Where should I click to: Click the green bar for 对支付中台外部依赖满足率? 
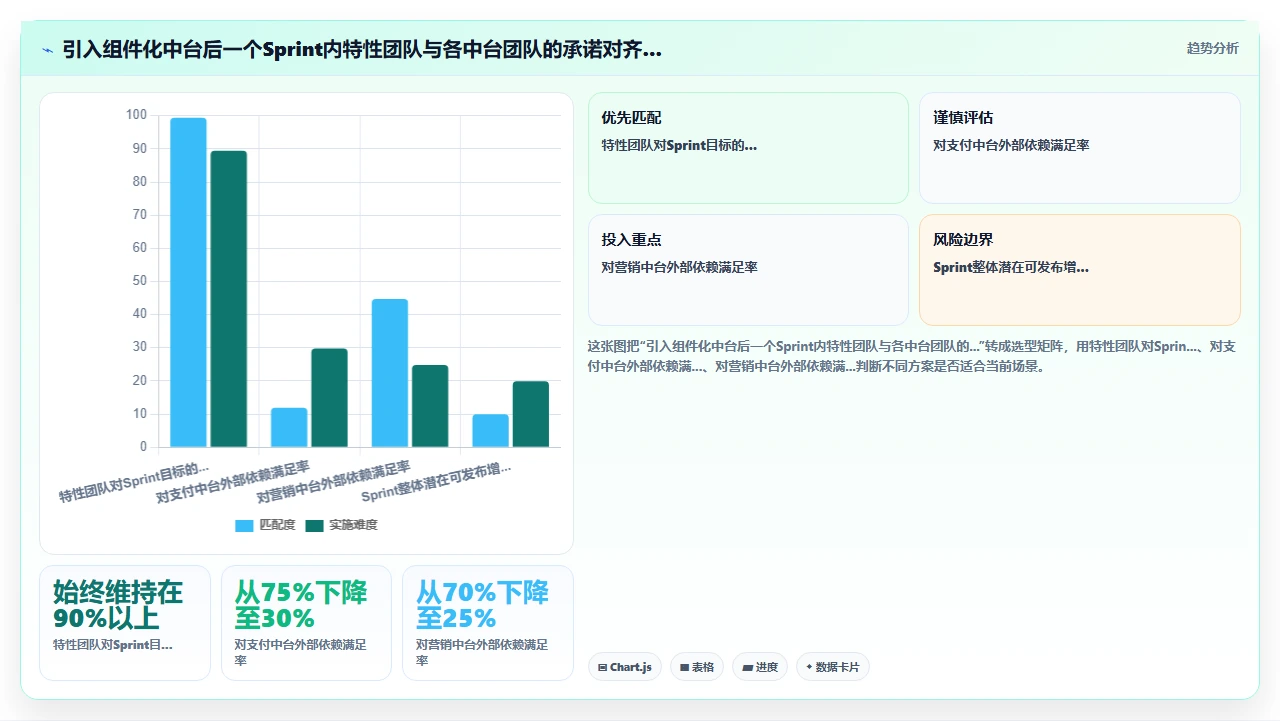330,398
